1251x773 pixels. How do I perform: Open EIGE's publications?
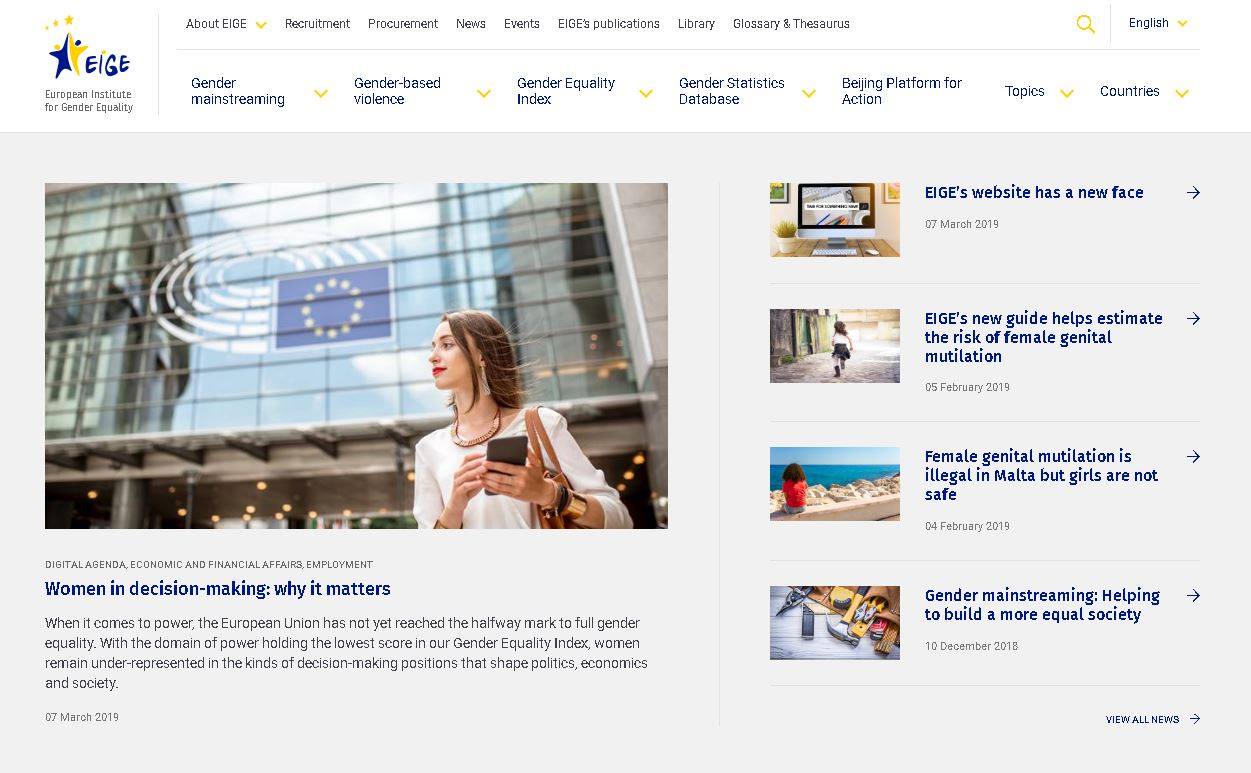tap(609, 24)
